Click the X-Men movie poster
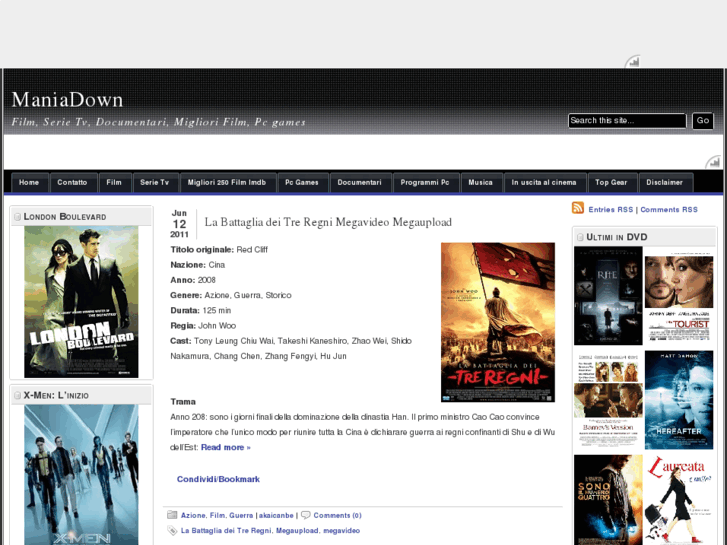The image size is (727, 545). (81, 474)
